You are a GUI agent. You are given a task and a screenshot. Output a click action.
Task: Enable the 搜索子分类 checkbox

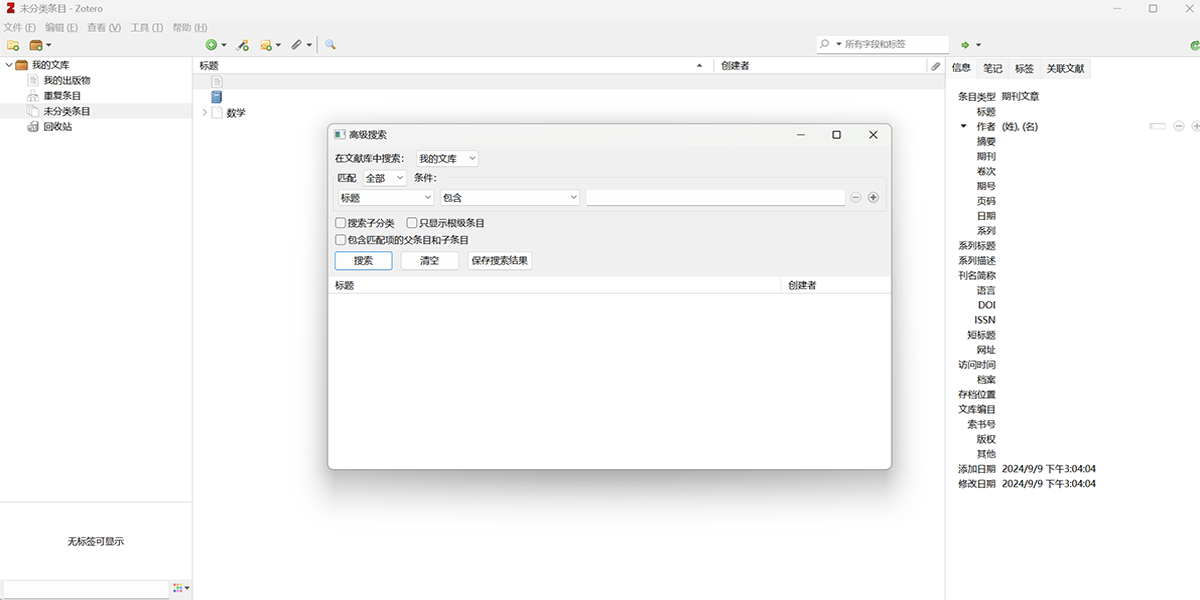point(340,222)
